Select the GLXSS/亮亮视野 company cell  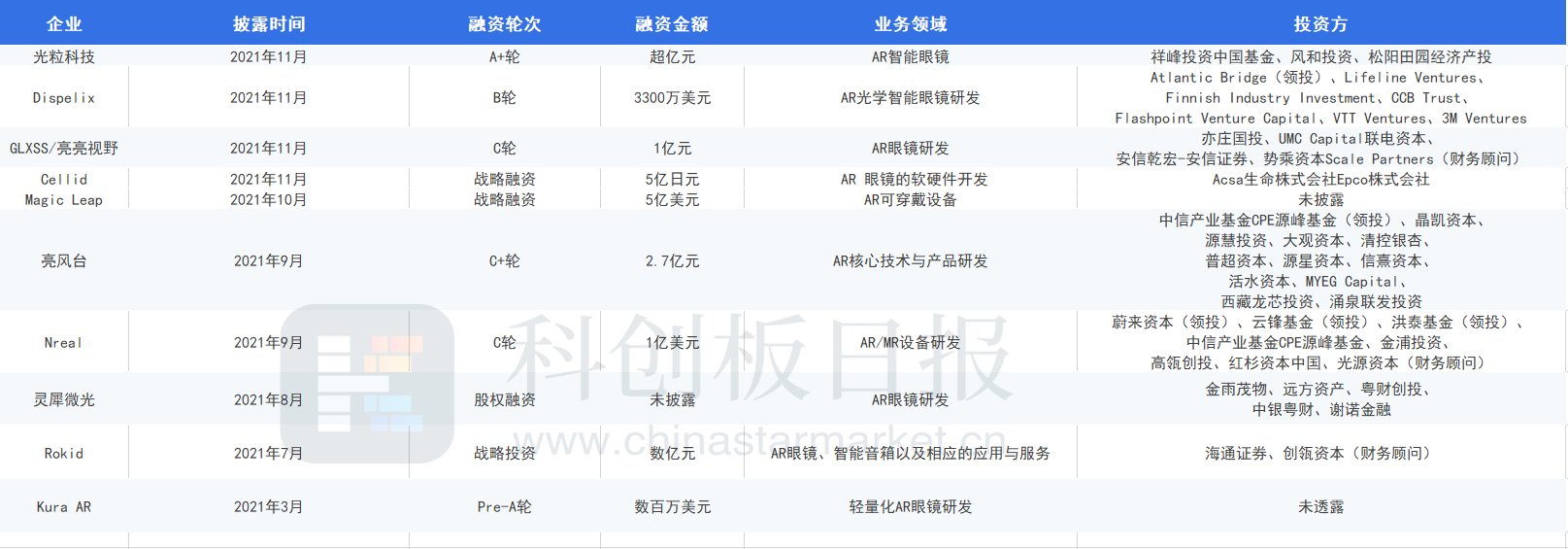tap(64, 149)
